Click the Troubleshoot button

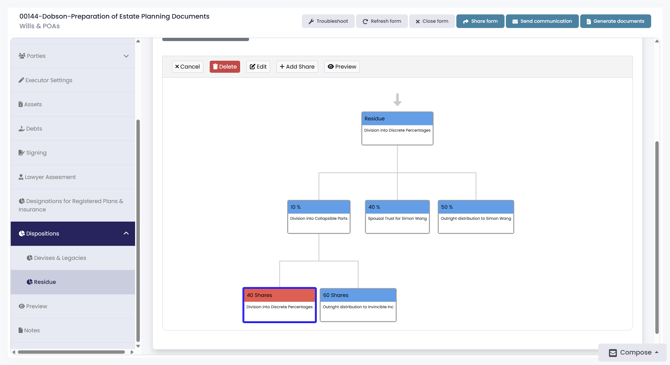point(328,21)
